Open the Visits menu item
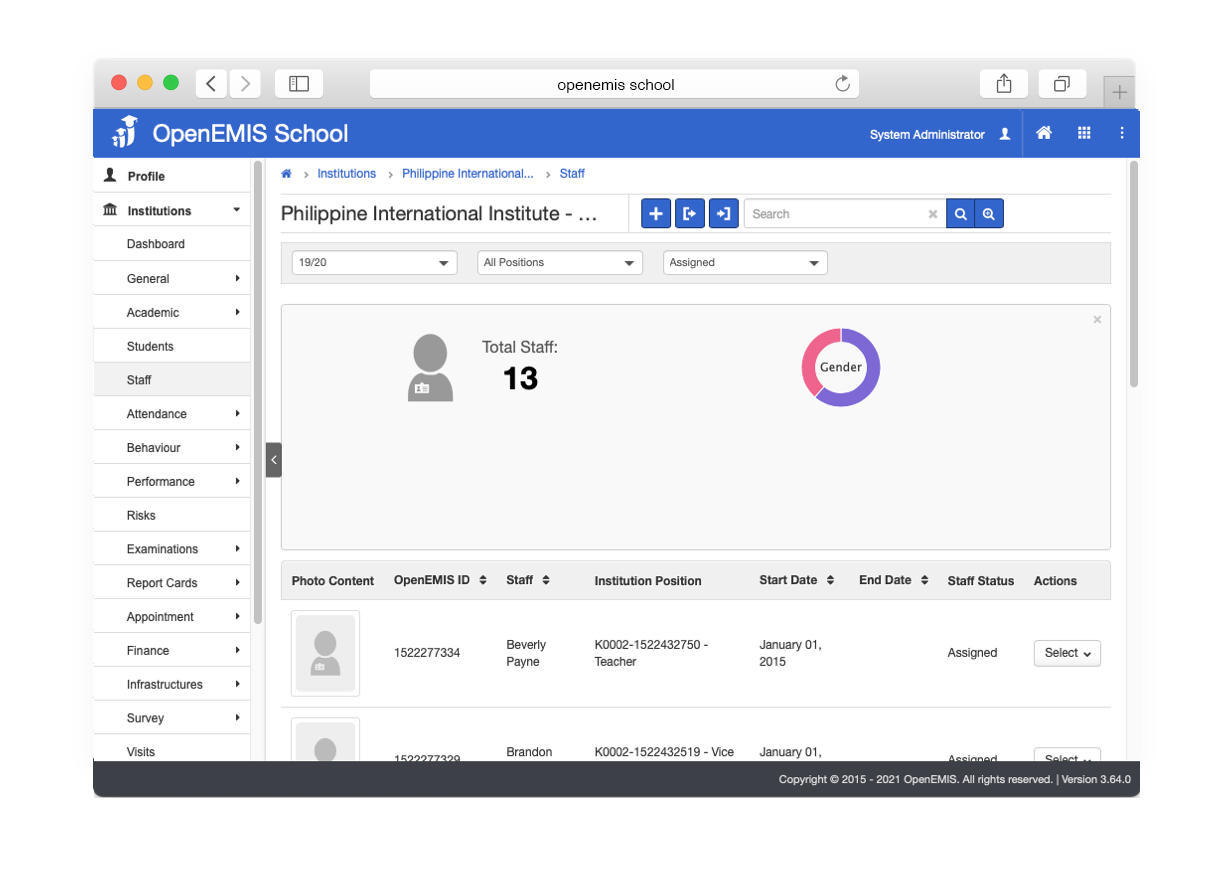The height and width of the screenshot is (896, 1230). [x=172, y=750]
